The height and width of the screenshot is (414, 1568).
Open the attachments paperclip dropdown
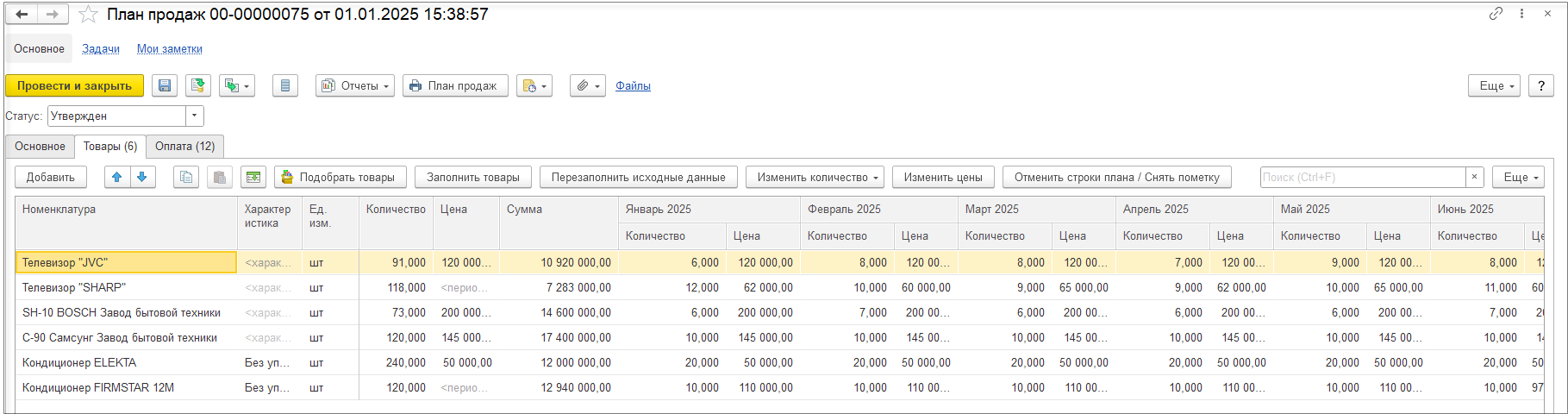pyautogui.click(x=588, y=86)
